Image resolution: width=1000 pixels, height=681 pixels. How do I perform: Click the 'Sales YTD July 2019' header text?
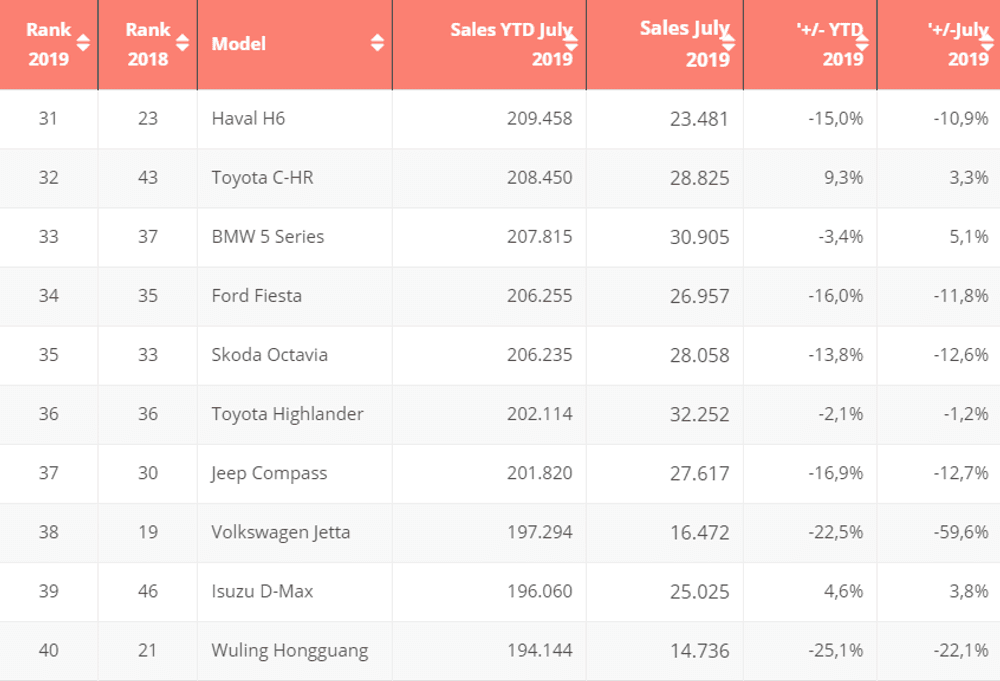click(511, 44)
